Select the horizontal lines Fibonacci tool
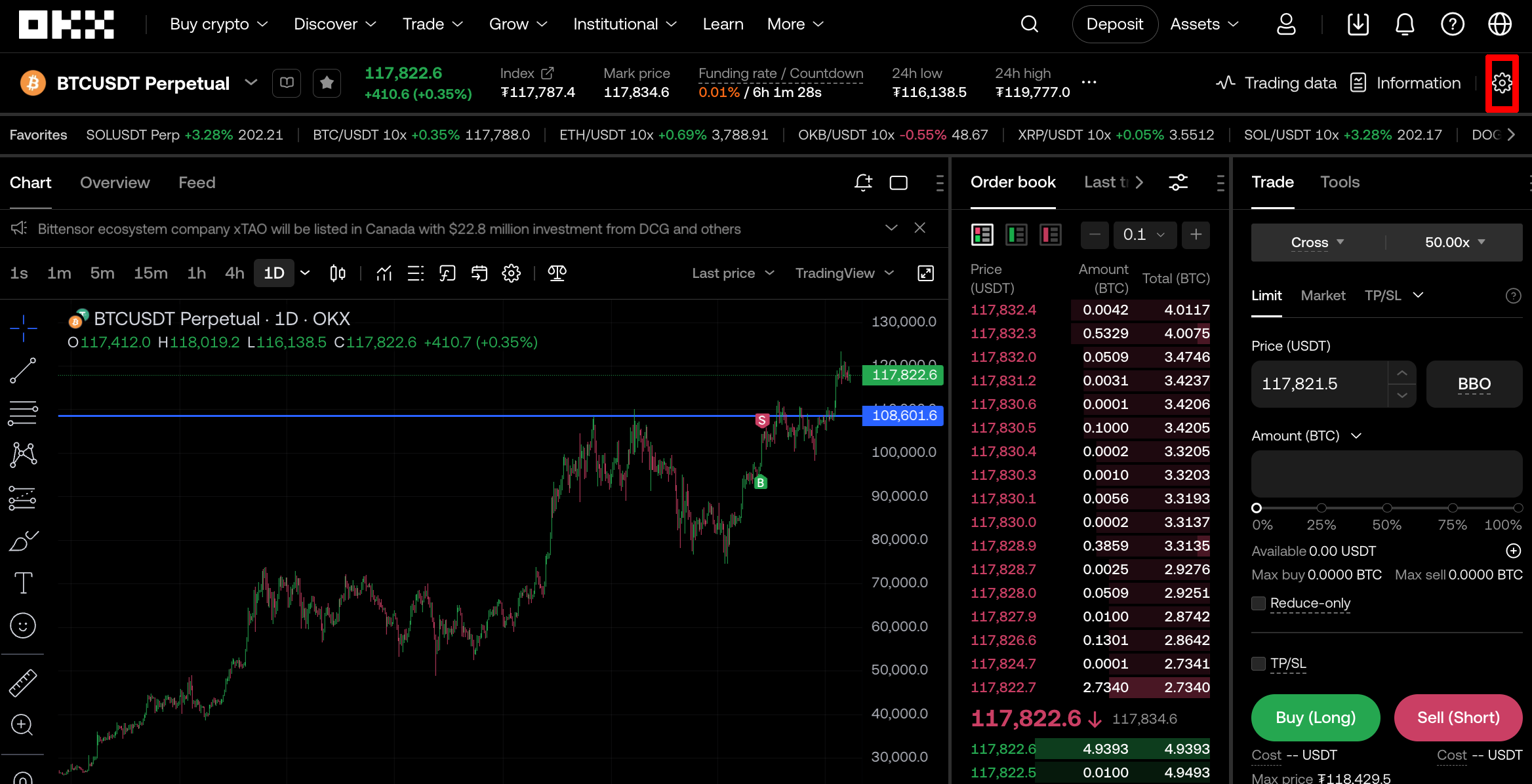This screenshot has width=1532, height=784. pyautogui.click(x=23, y=413)
